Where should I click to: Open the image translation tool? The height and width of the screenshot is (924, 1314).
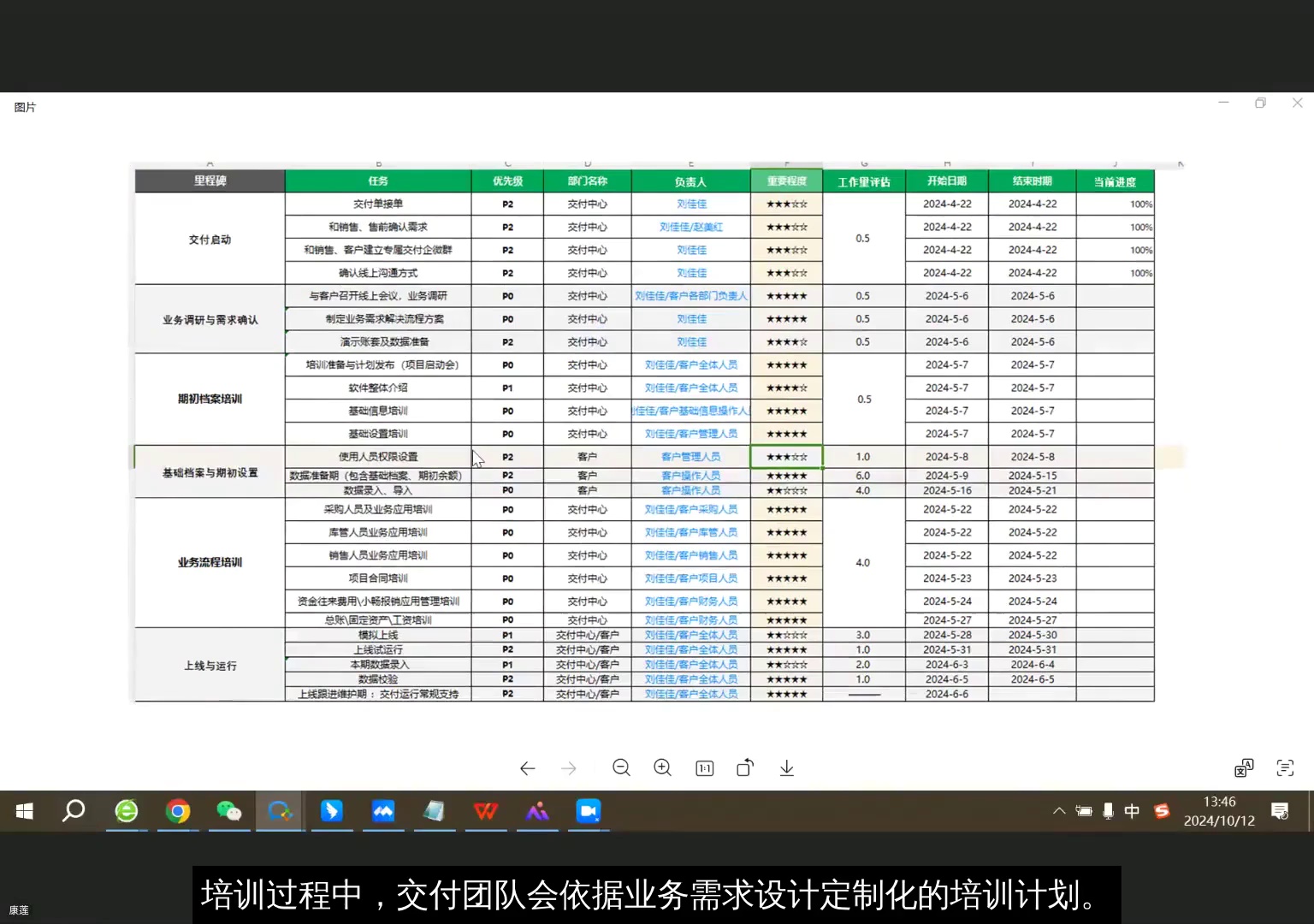click(1243, 767)
